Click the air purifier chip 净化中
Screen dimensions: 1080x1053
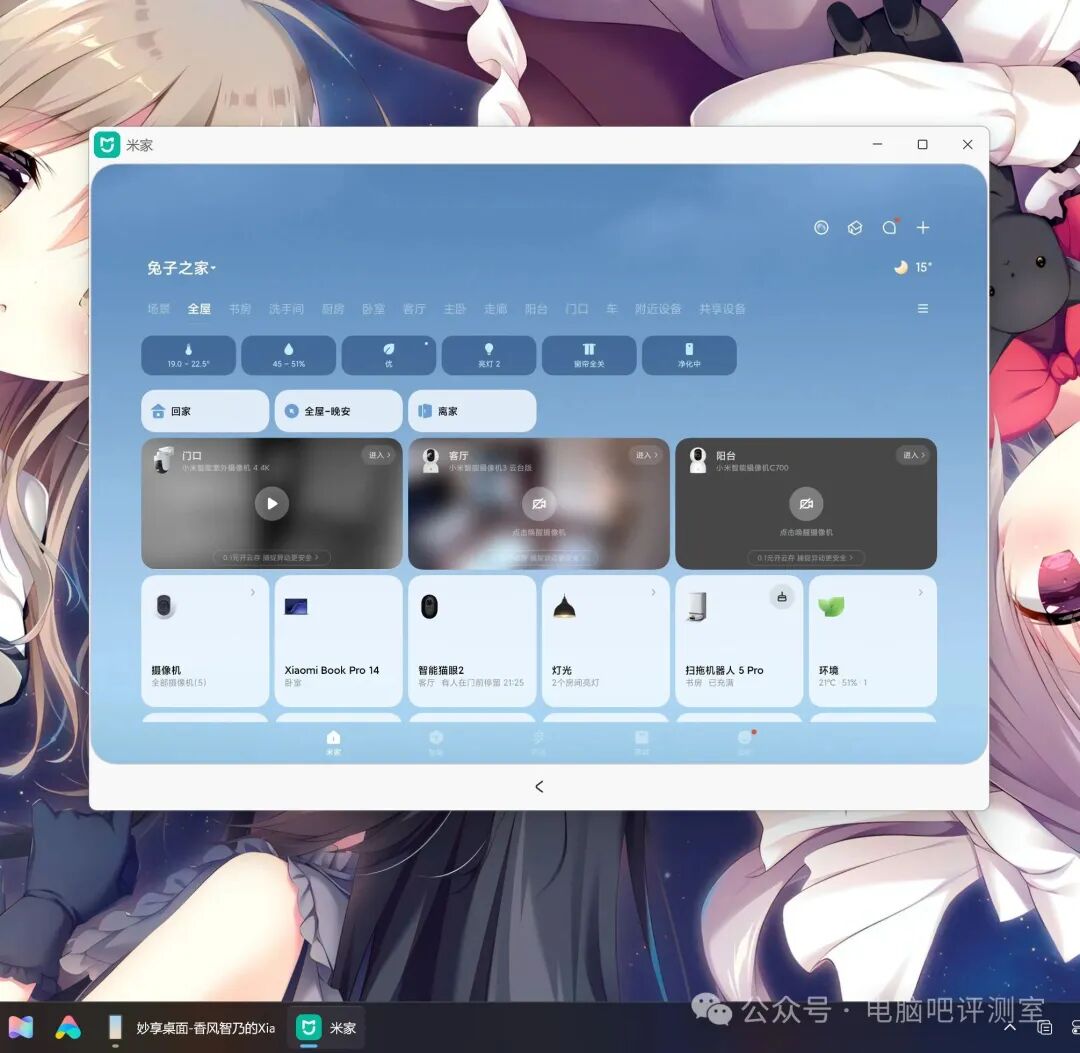(x=689, y=355)
